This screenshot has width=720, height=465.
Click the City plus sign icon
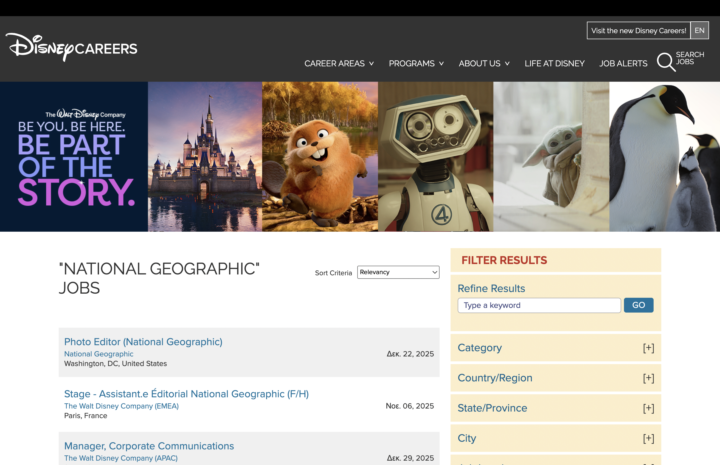click(x=648, y=438)
